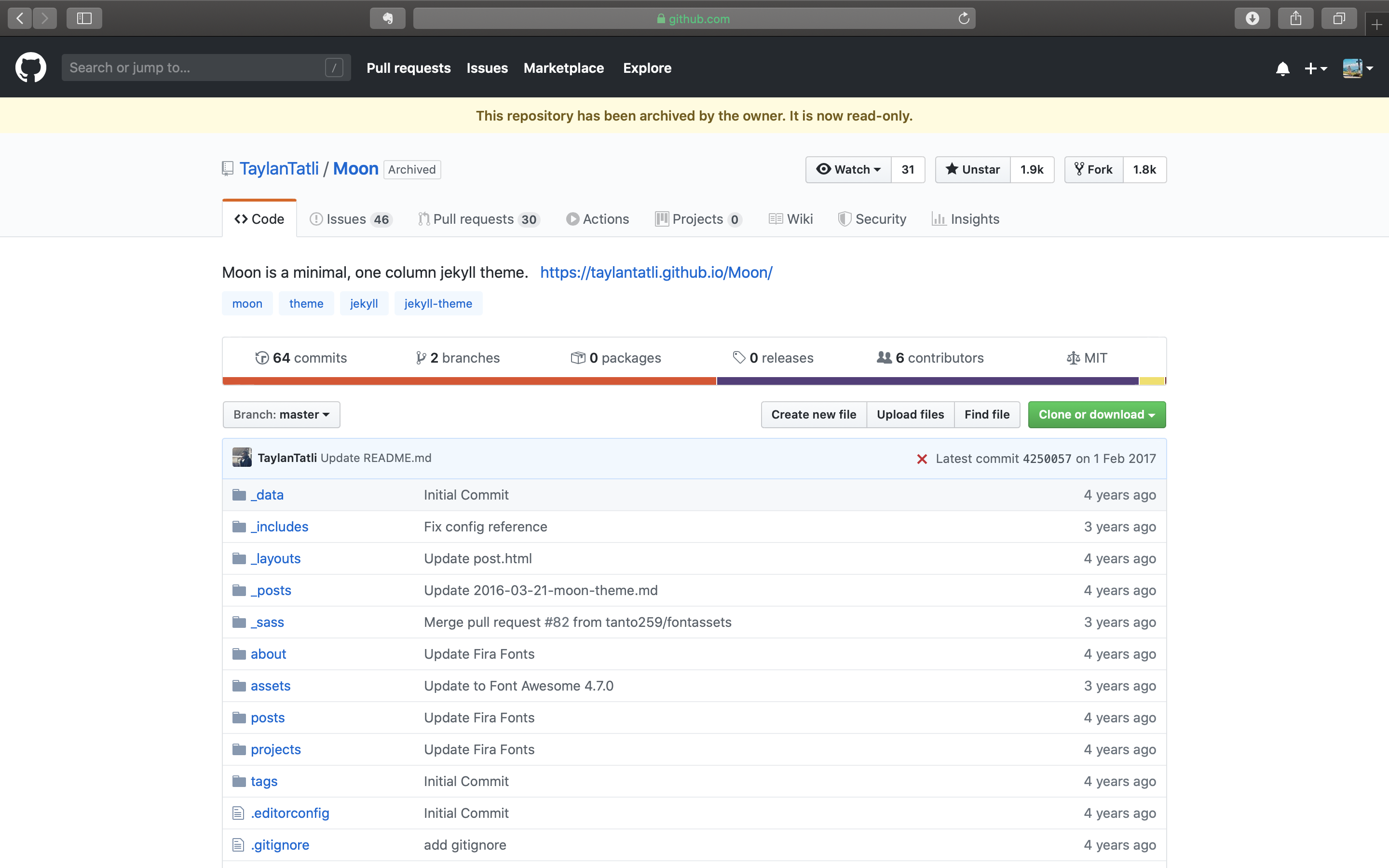Expand the plus create-new menu
This screenshot has width=1389, height=868.
1315,68
